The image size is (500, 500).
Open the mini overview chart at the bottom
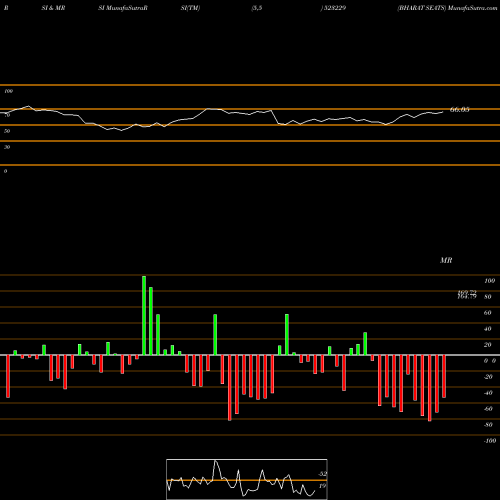[x=247, y=479]
